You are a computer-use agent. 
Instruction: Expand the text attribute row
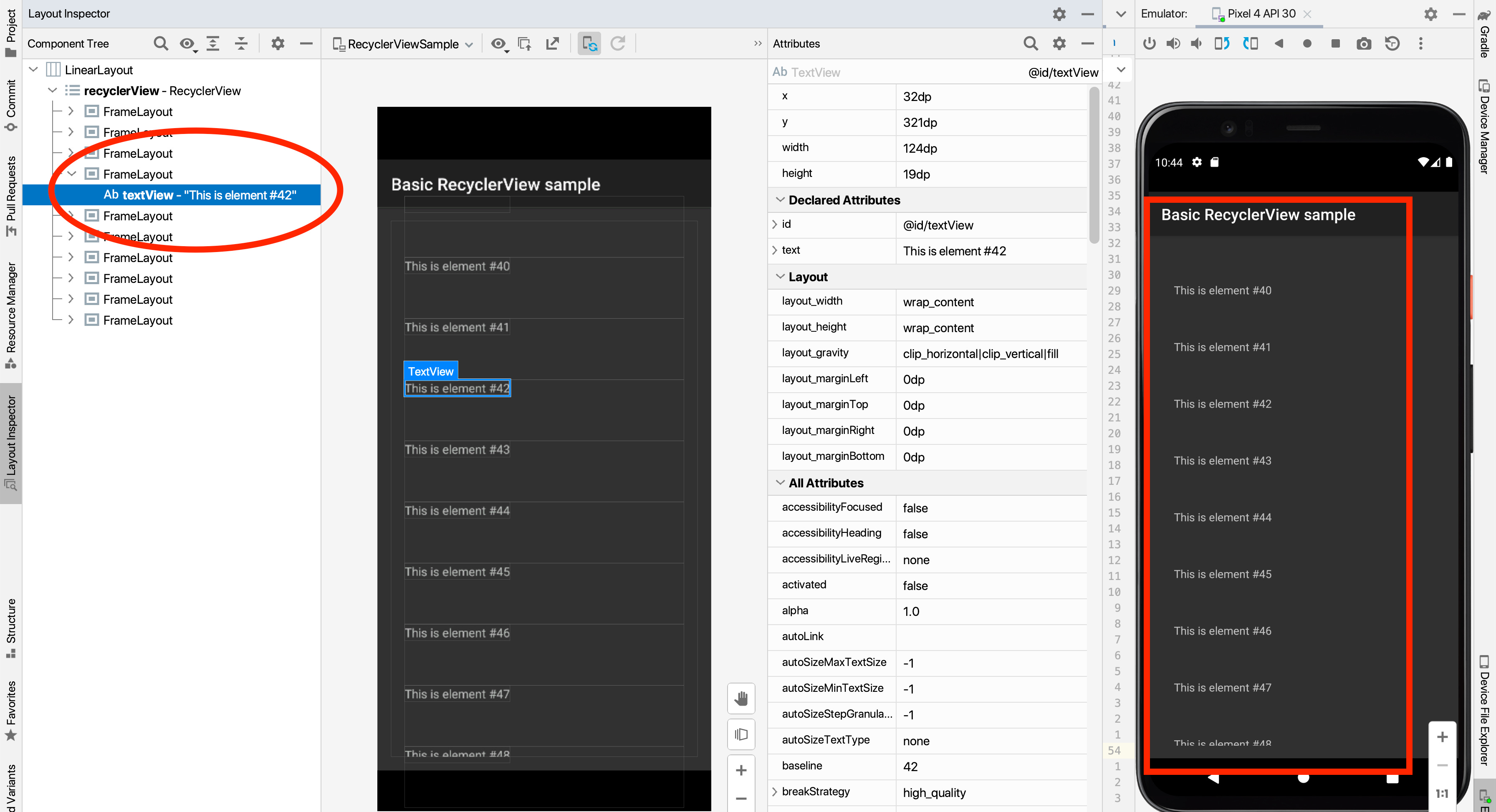tap(775, 250)
